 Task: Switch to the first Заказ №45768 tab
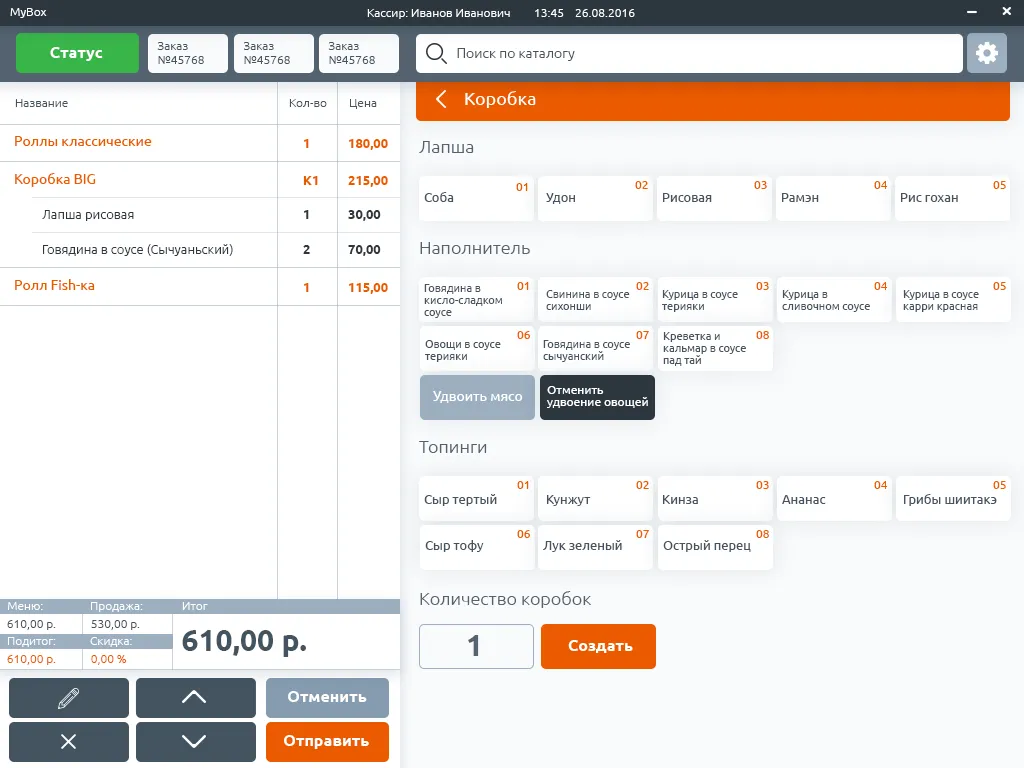coord(188,53)
